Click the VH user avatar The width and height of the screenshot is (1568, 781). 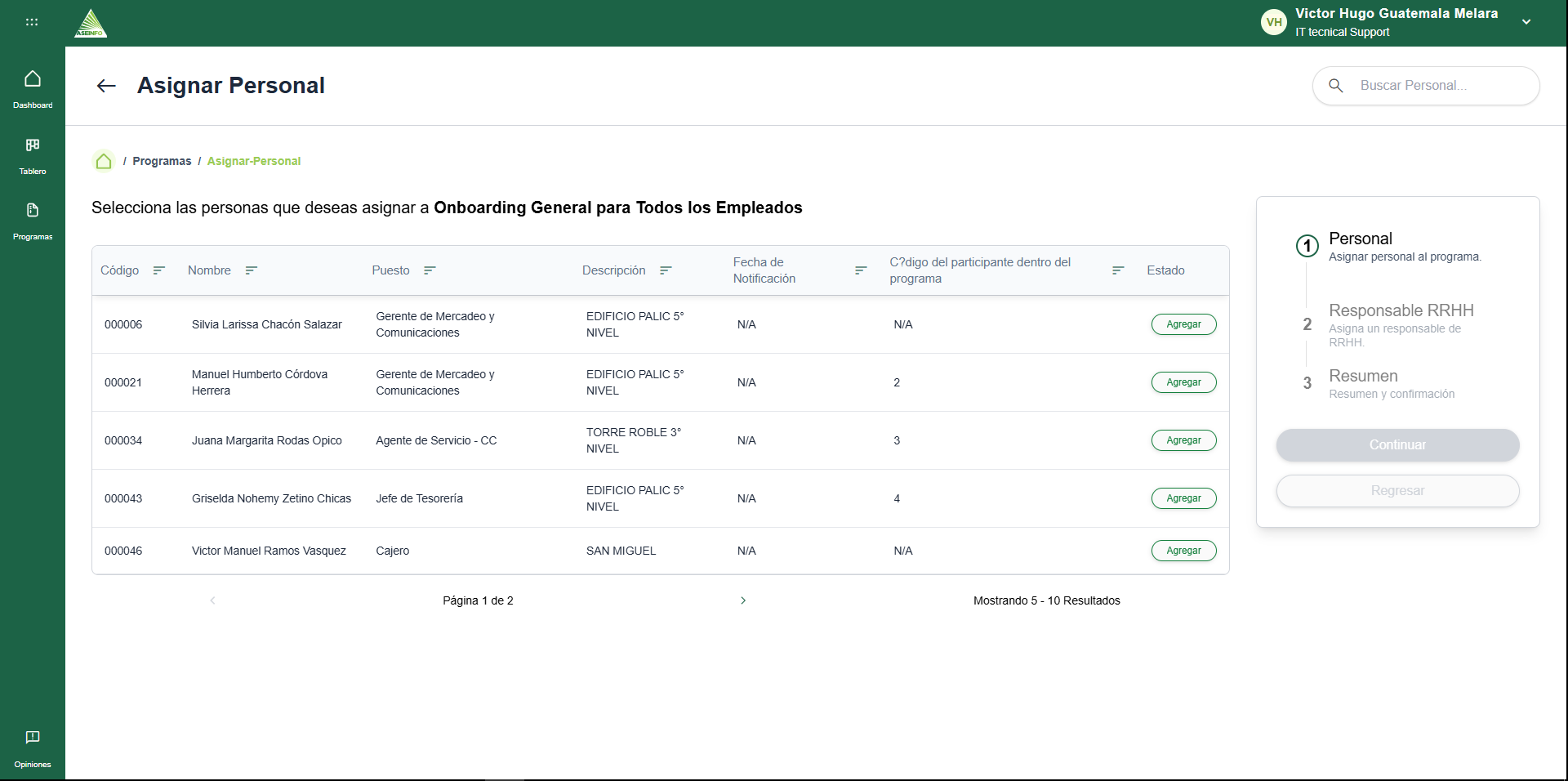(1274, 22)
